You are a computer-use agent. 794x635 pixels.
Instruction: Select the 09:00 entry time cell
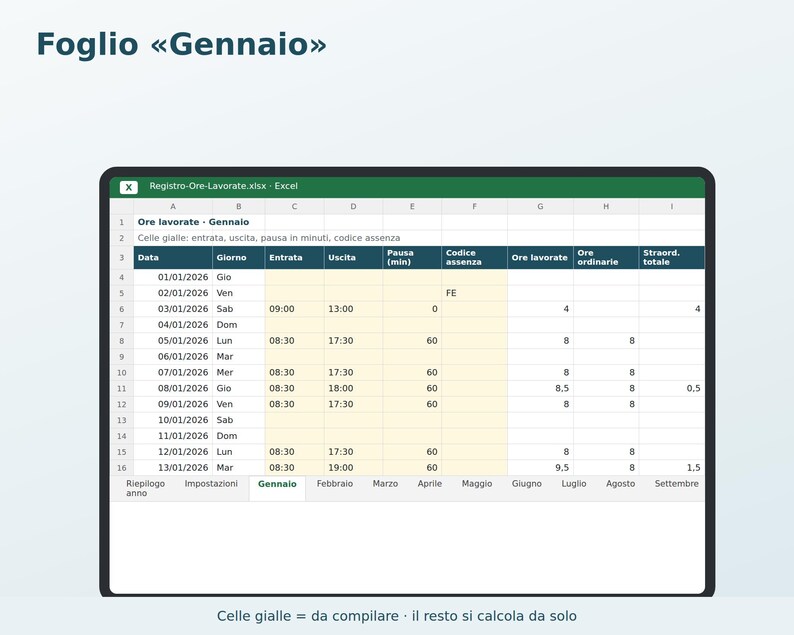(294, 309)
